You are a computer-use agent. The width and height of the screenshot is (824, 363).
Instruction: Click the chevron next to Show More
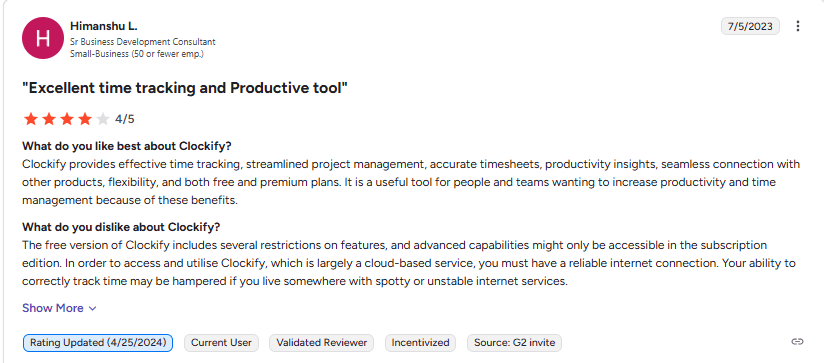[x=92, y=309]
